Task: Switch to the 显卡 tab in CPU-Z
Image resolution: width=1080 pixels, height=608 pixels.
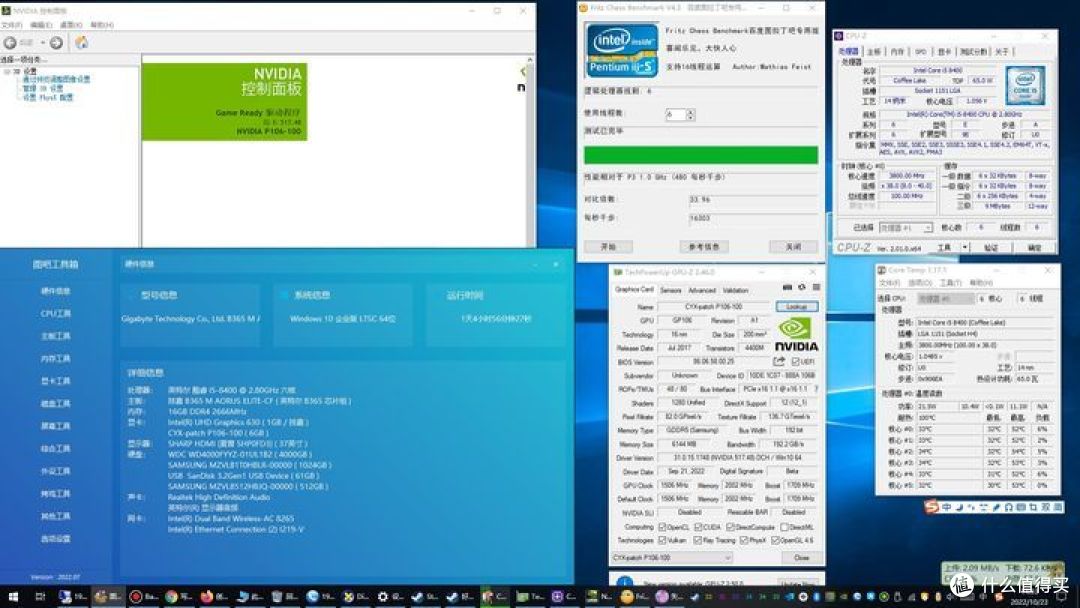Action: (944, 52)
